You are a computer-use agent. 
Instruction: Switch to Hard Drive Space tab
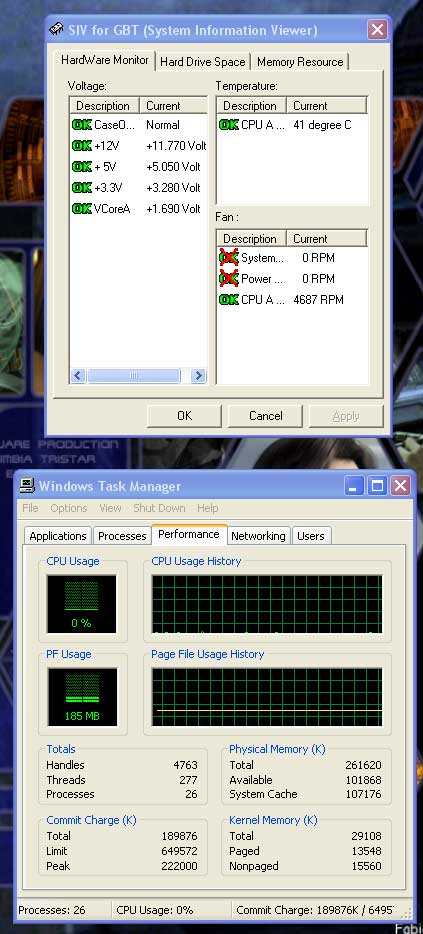203,62
